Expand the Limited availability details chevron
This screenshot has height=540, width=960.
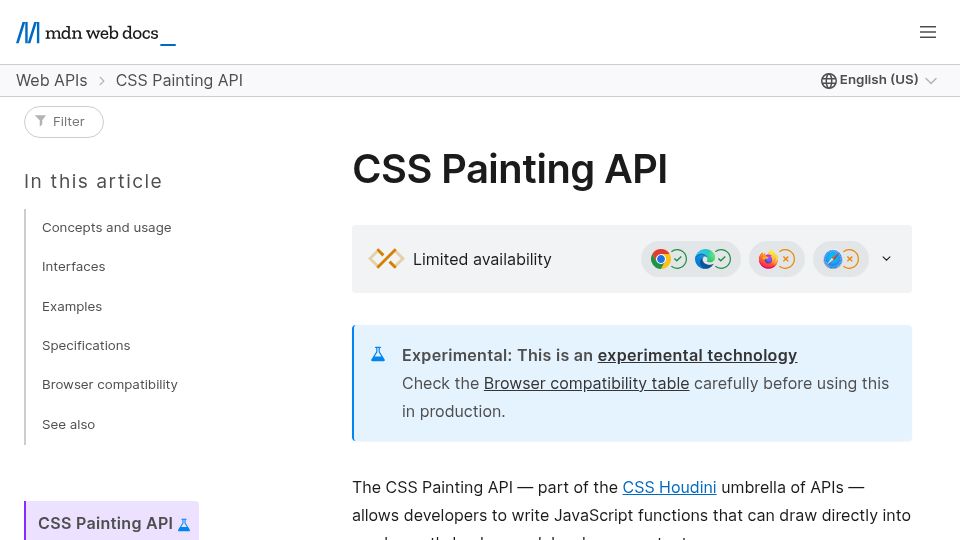tap(886, 259)
